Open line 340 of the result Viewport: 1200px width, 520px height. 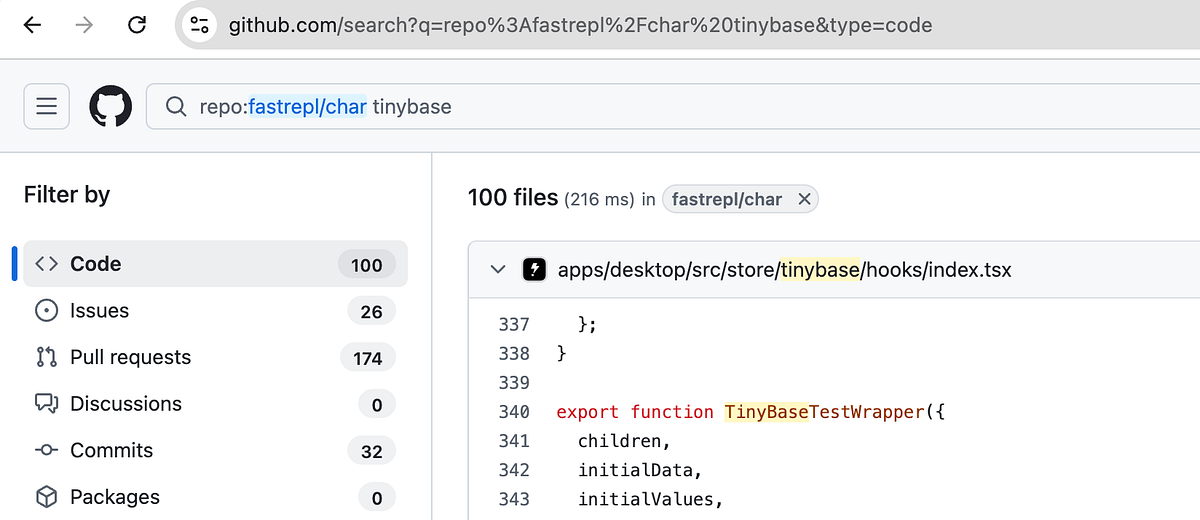[514, 412]
